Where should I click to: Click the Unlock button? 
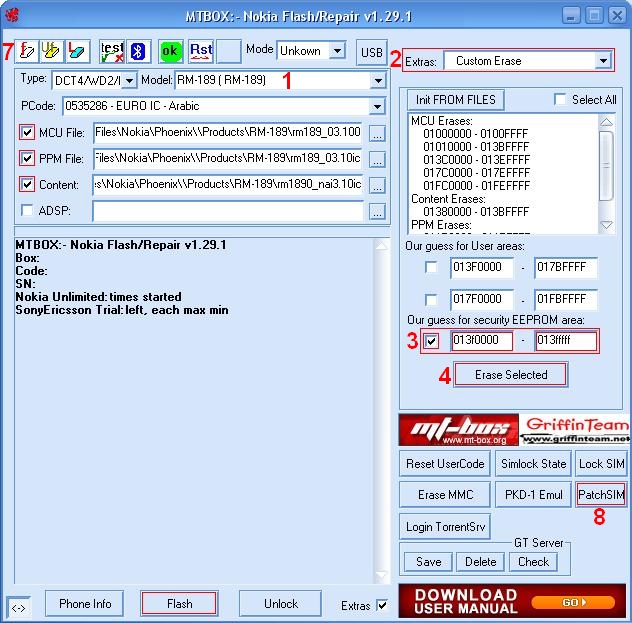click(x=281, y=604)
